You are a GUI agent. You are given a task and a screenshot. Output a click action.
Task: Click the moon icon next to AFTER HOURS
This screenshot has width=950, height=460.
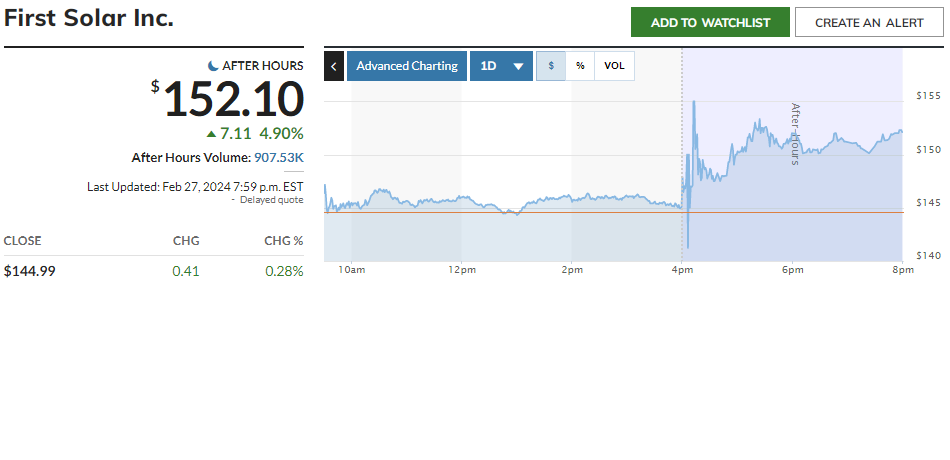point(213,66)
